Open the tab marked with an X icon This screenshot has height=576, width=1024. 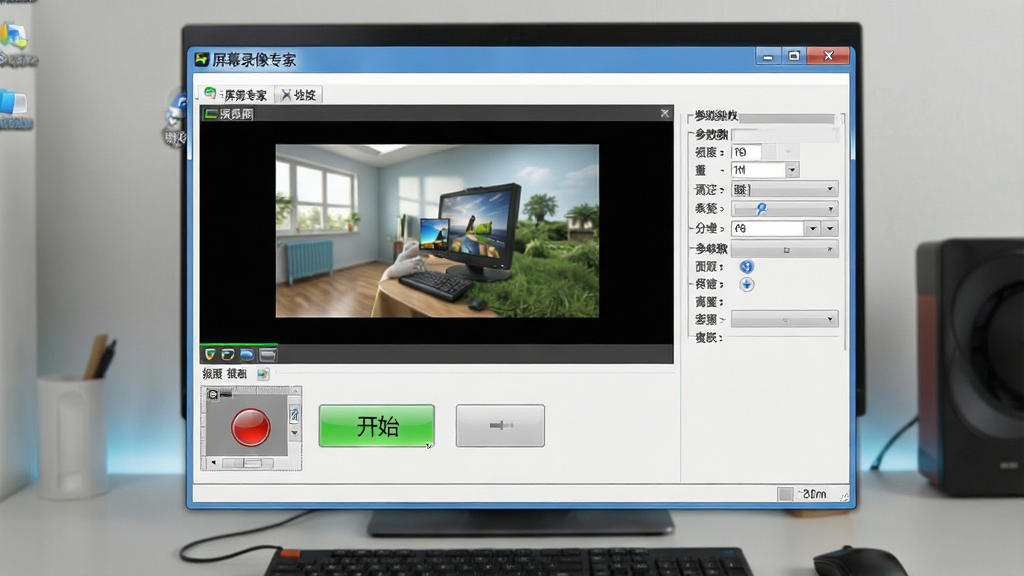298,95
